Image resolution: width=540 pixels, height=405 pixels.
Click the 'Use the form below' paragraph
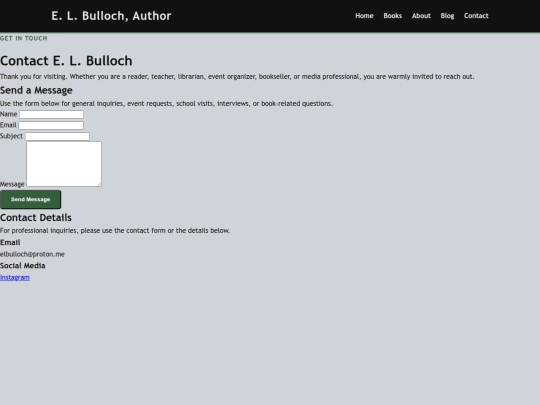click(x=166, y=104)
